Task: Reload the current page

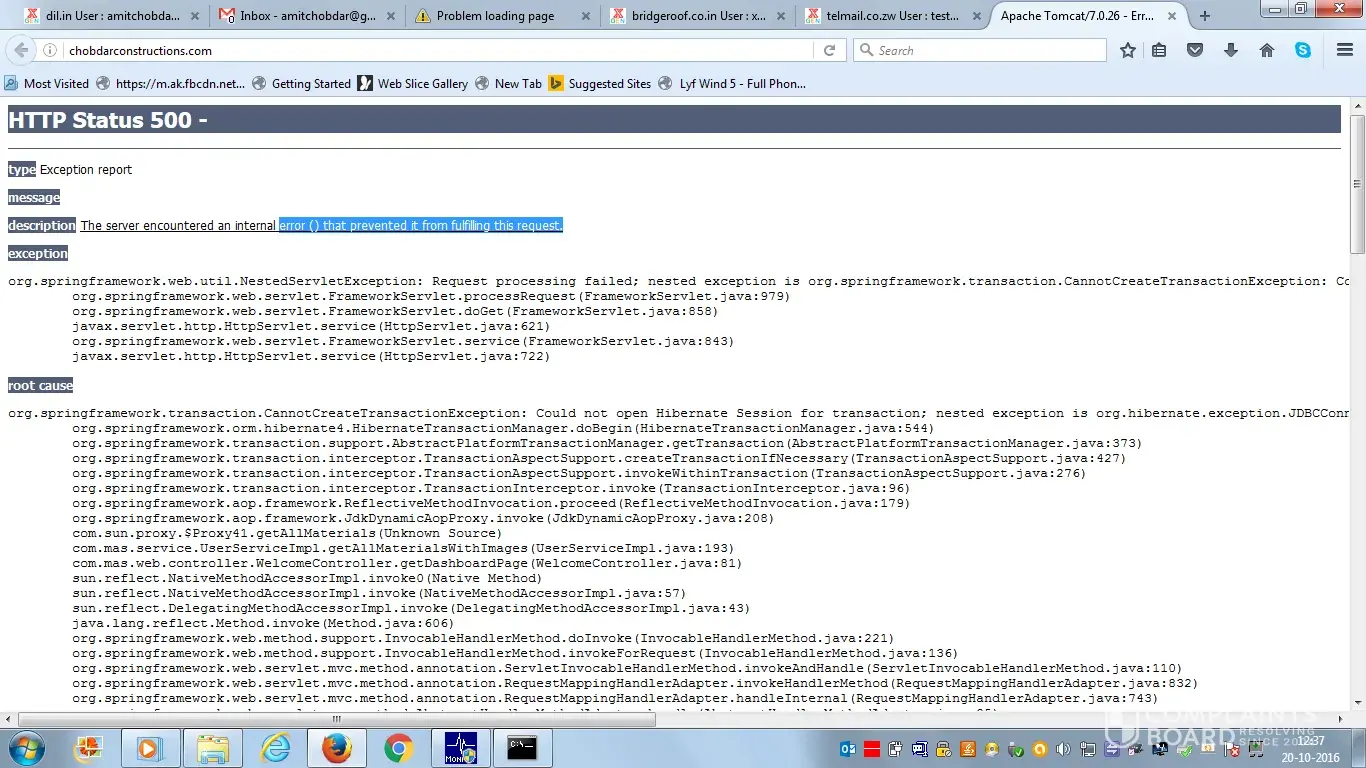Action: coord(829,50)
